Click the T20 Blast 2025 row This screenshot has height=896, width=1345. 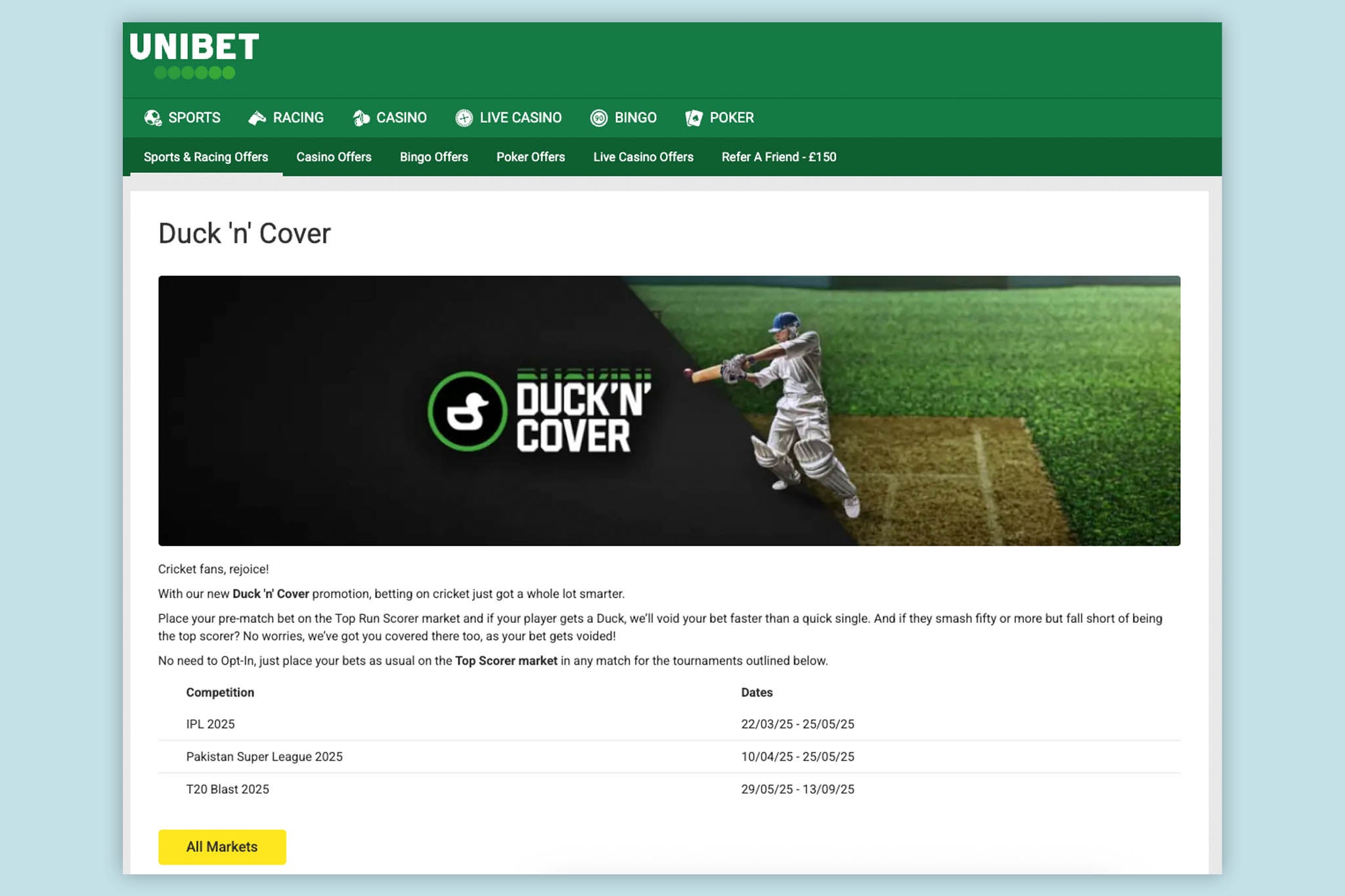[227, 789]
